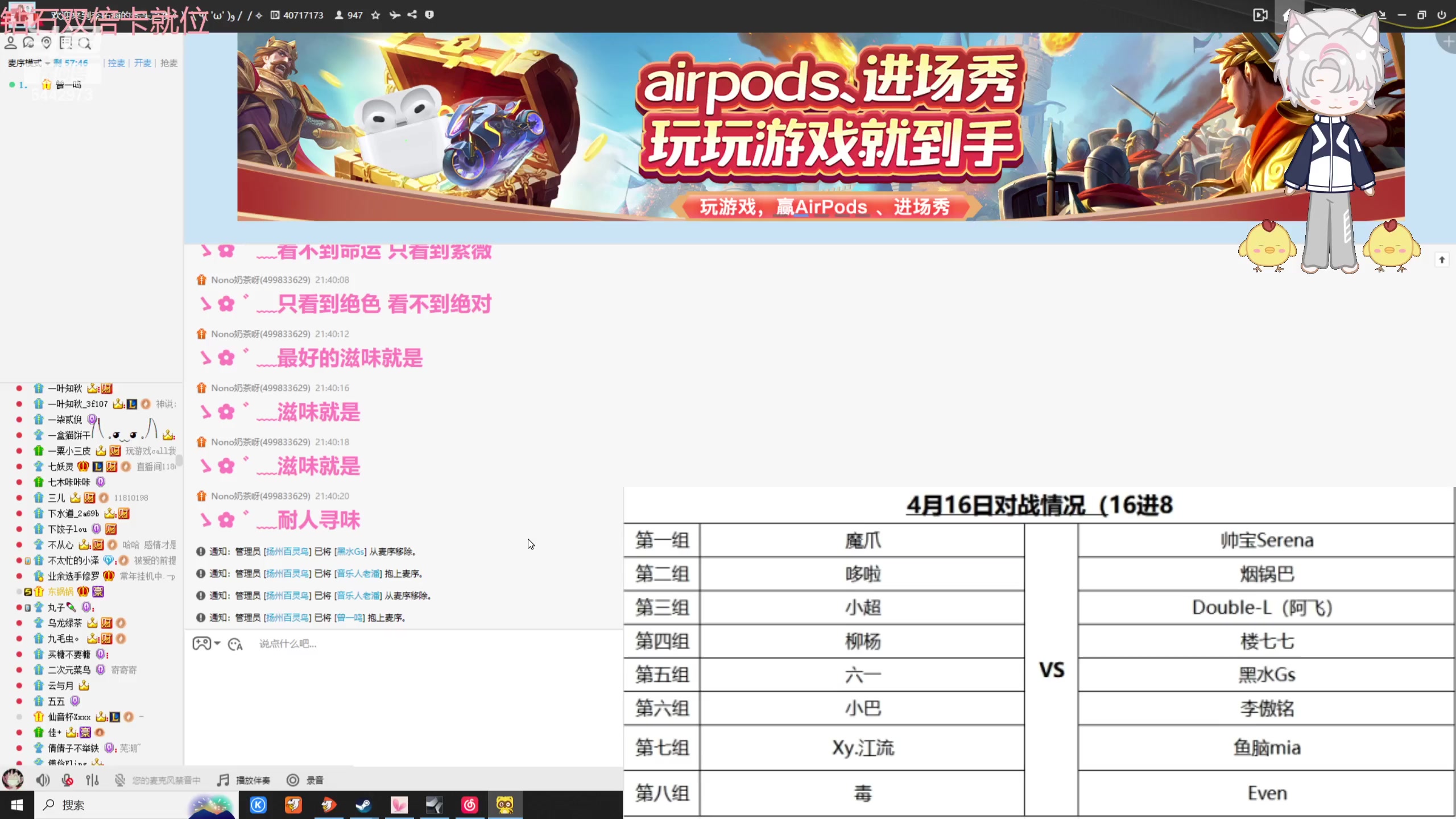Screen dimensions: 1456x819
Task: Select user 倩倩子不举铁 in the member list
Action: (73, 748)
